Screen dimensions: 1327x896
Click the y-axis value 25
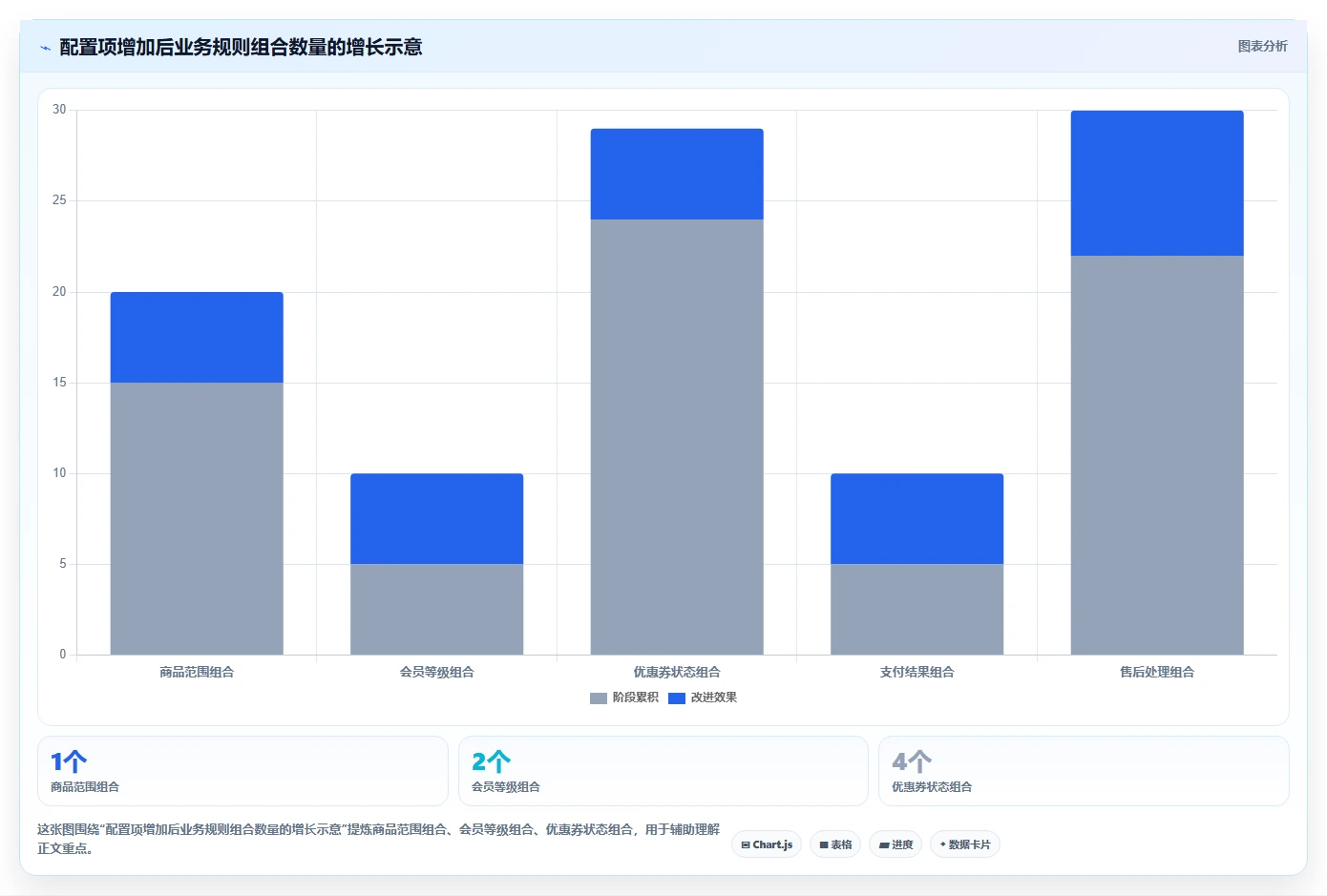[59, 200]
